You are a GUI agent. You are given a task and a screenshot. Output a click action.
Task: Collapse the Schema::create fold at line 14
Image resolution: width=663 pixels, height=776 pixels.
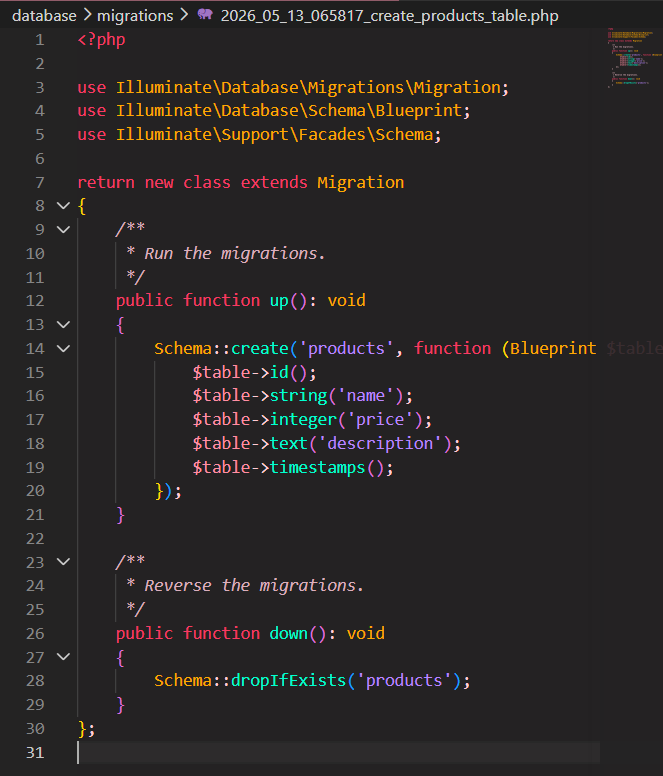point(63,348)
